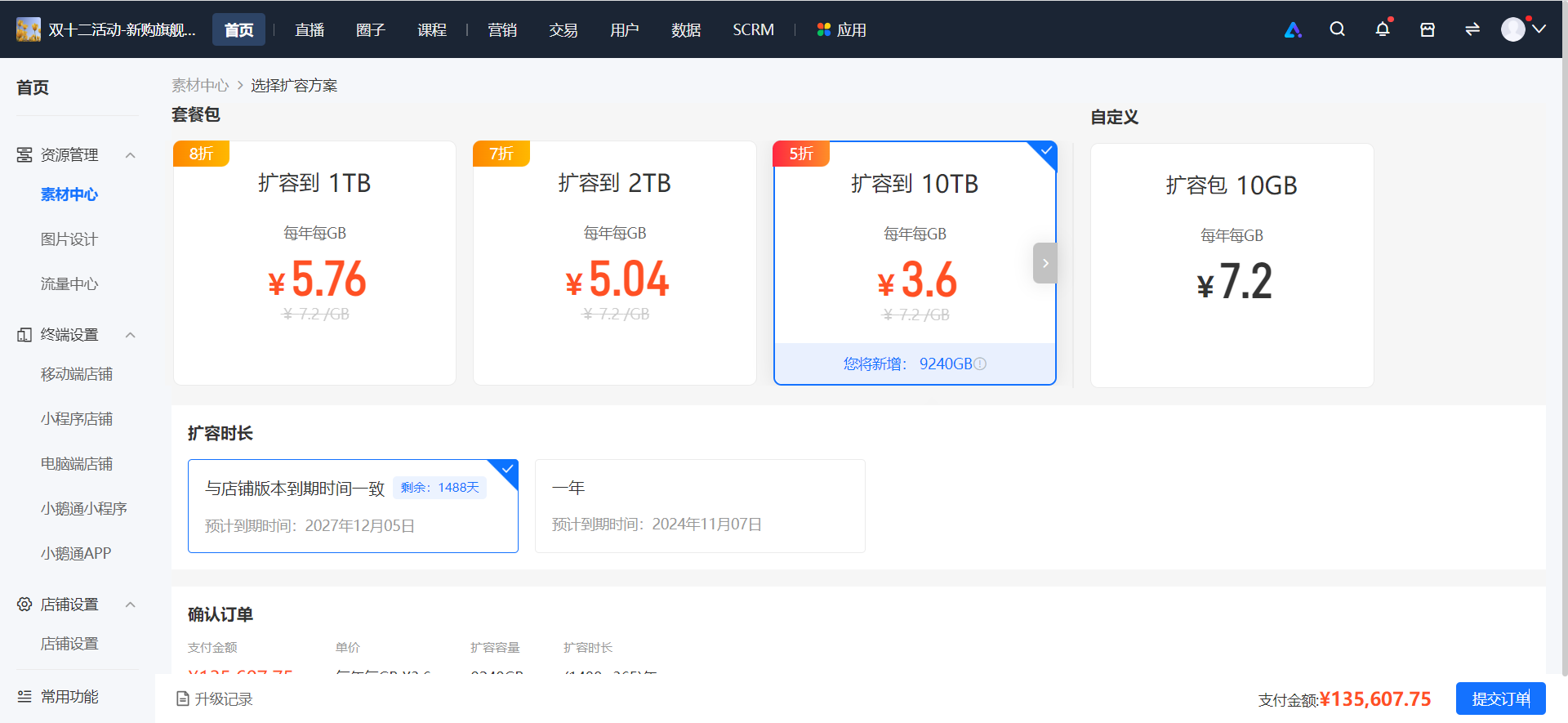Select the 扩容到 1TB package card
The image size is (1568, 723).
coord(314,263)
